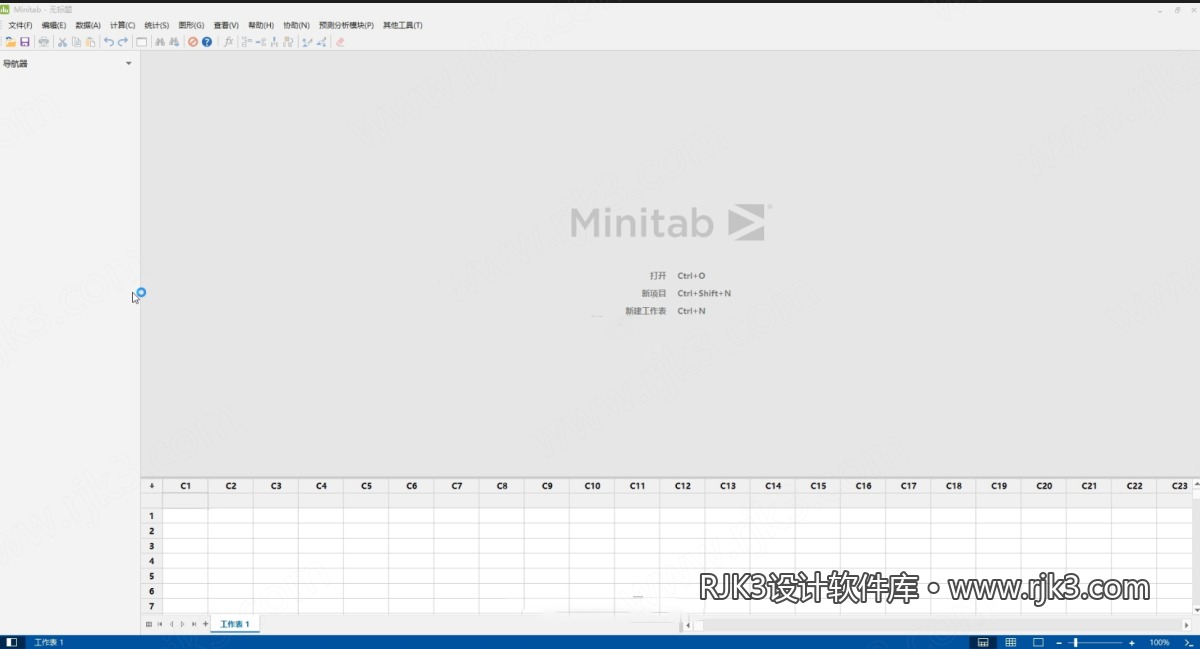Switch to output-only view

point(1038,642)
